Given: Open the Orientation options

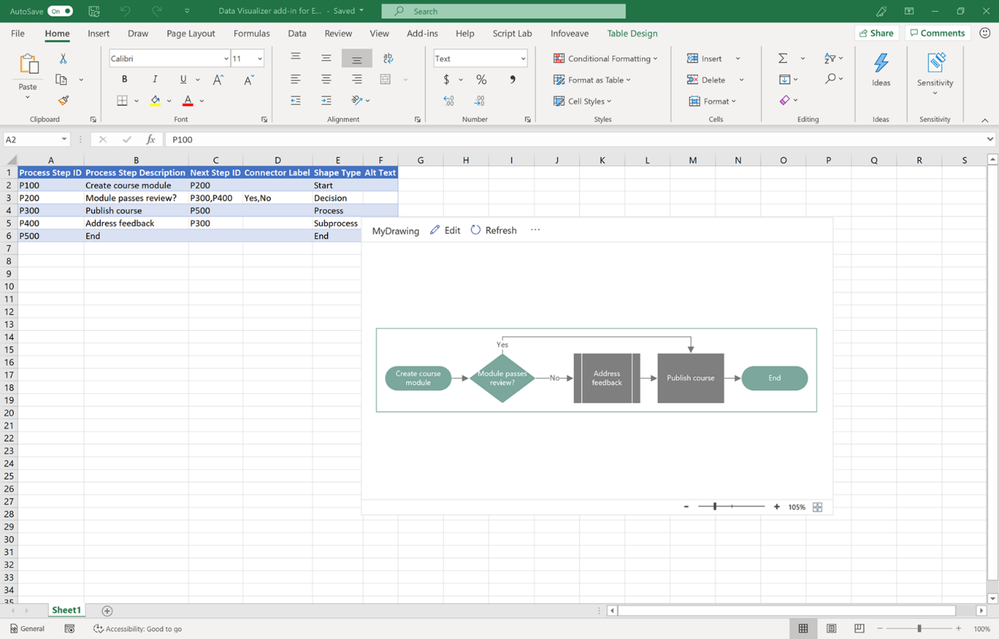Looking at the screenshot, I should pos(360,101).
